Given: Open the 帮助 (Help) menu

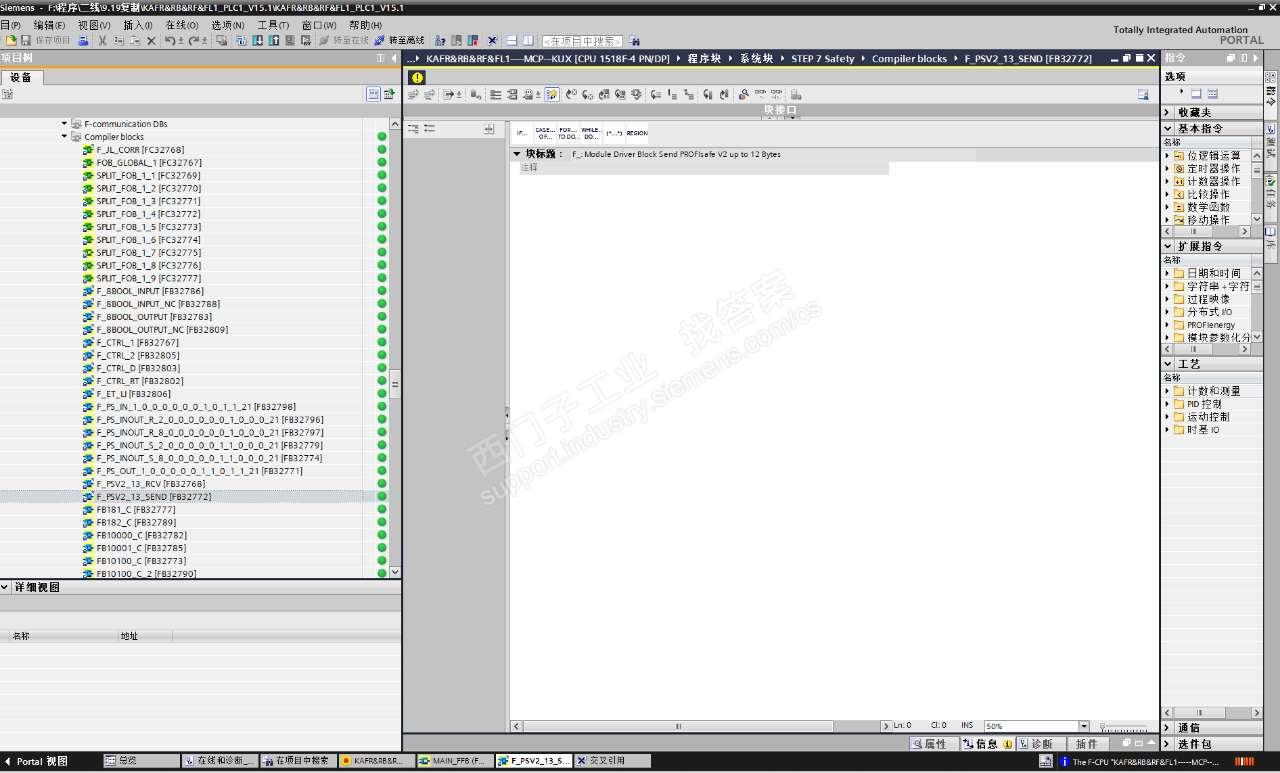Looking at the screenshot, I should coord(366,25).
